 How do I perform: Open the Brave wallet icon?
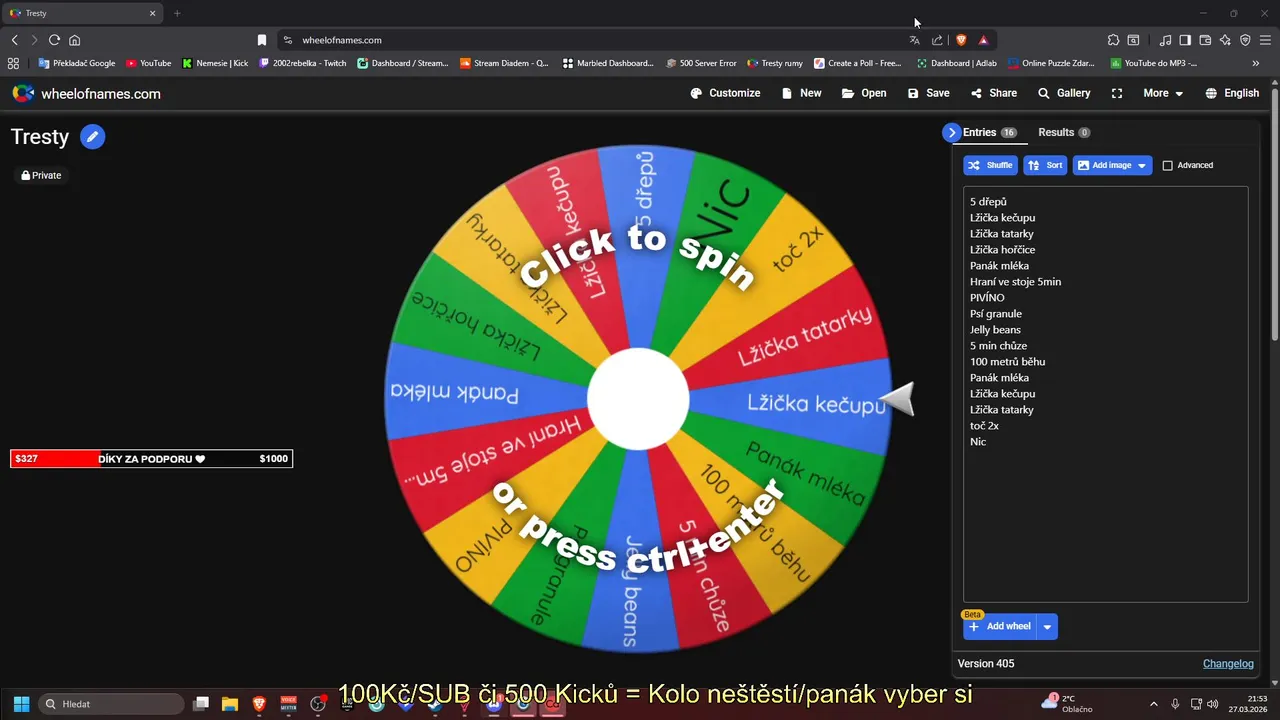click(x=1205, y=40)
